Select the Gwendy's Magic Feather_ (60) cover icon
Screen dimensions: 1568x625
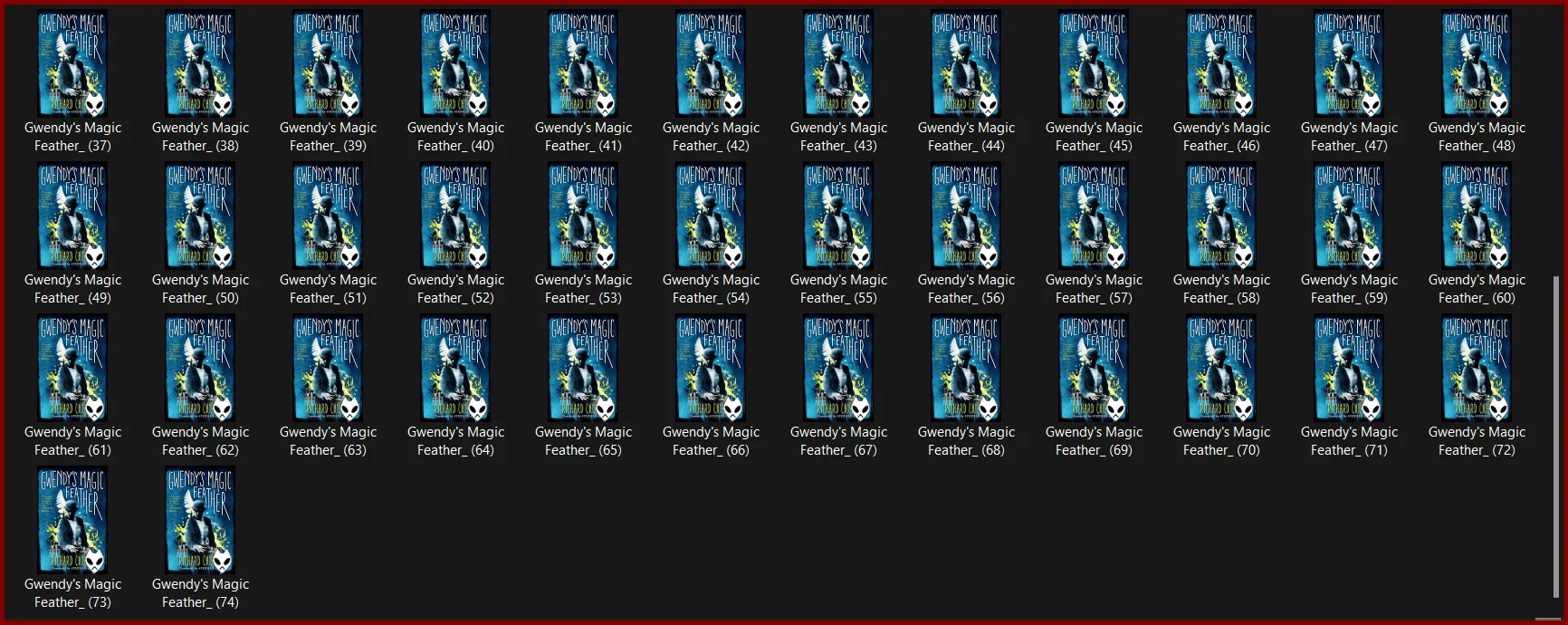point(1477,216)
